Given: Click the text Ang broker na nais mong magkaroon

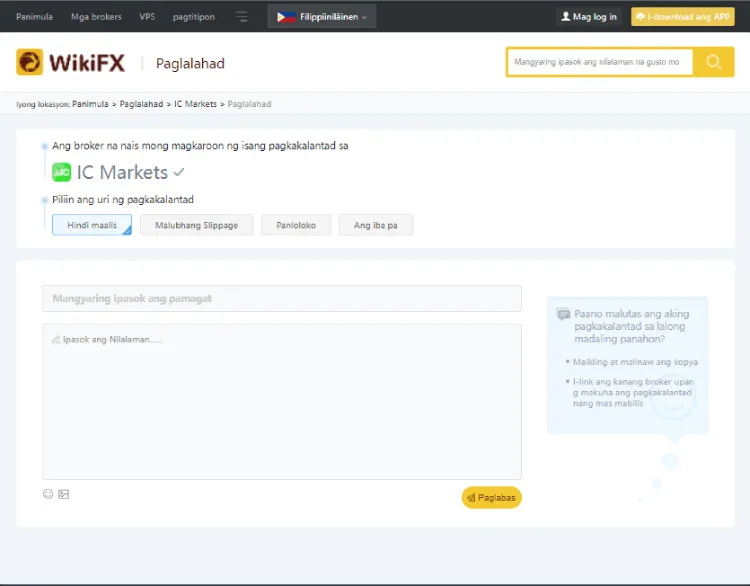Looking at the screenshot, I should pyautogui.click(x=200, y=146).
